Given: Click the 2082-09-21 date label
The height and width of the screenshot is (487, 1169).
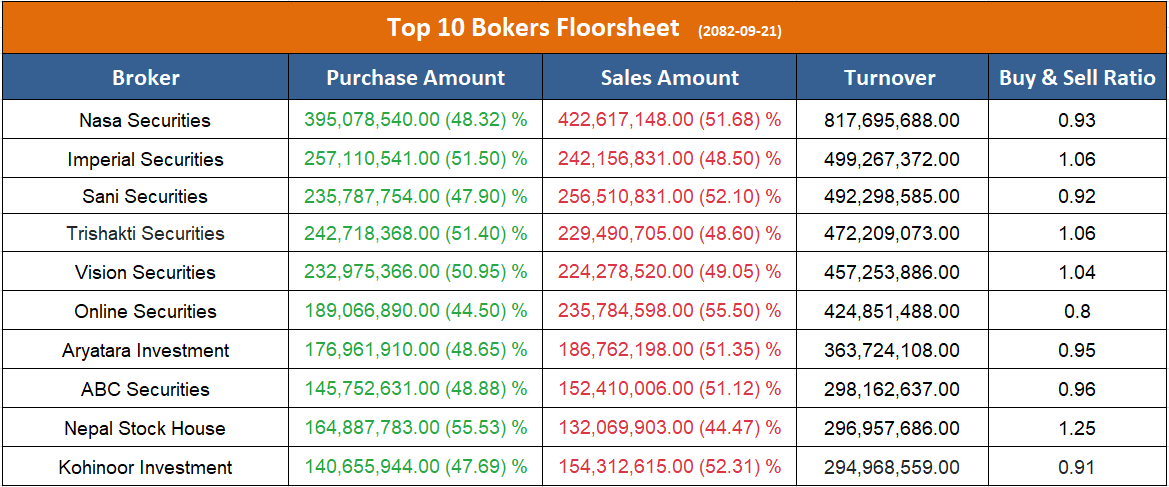Looking at the screenshot, I should (740, 31).
